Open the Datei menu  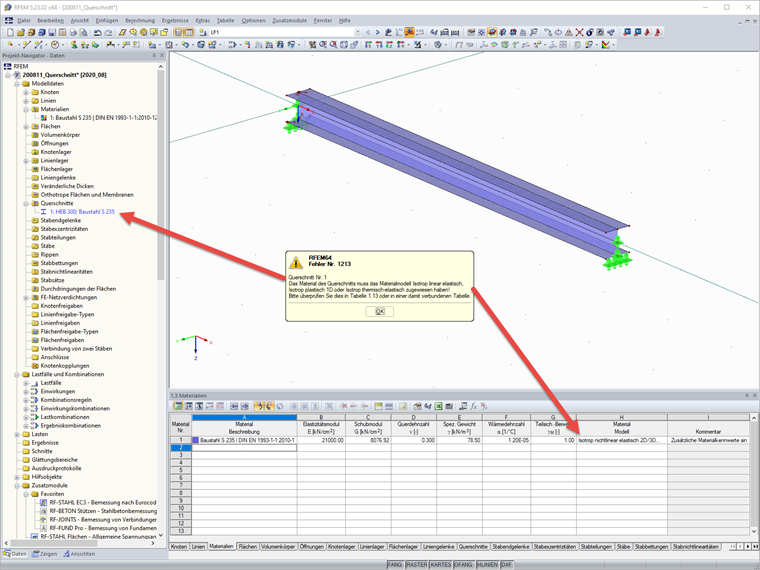coord(24,20)
